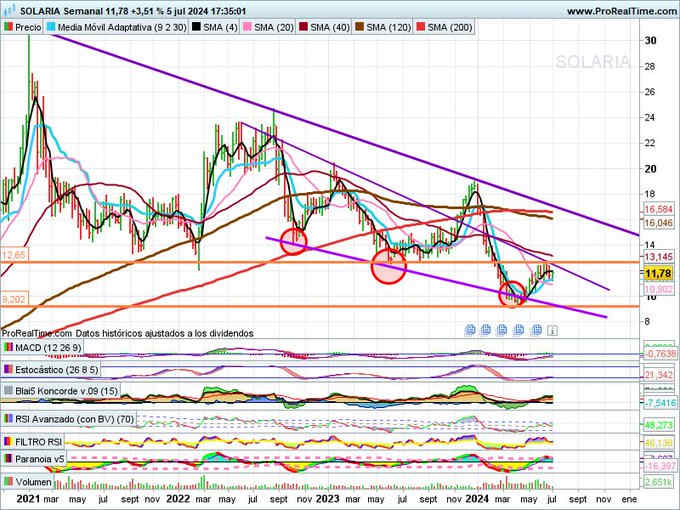Viewport: 680px width, 510px height.
Task: Click the pink 10,902 value label
Action: coord(658,289)
